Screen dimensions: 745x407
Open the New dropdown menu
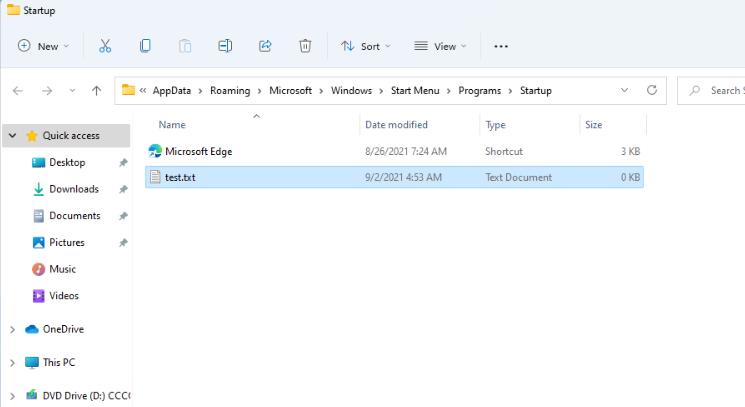43,46
